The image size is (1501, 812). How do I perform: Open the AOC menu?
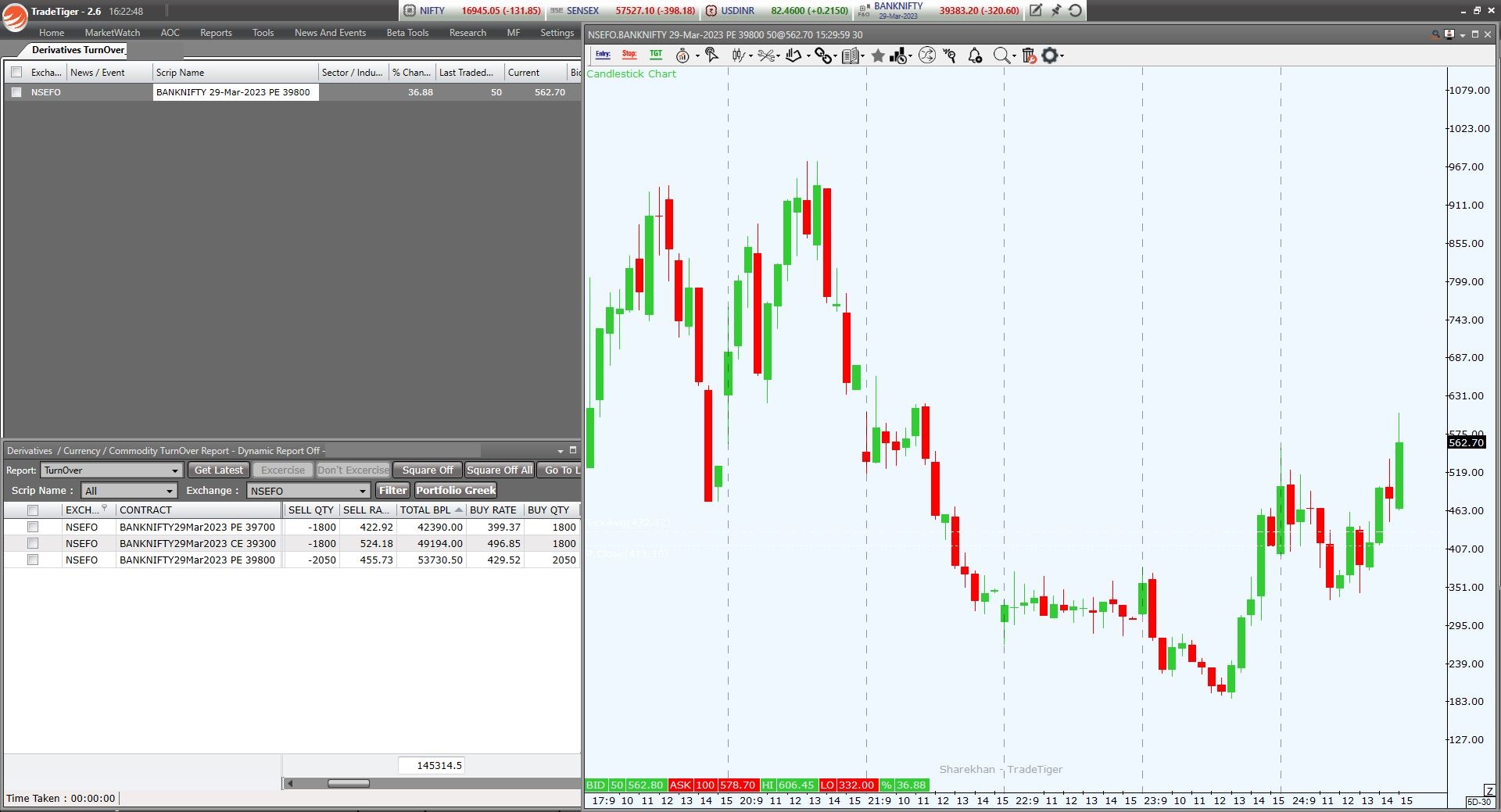click(170, 33)
